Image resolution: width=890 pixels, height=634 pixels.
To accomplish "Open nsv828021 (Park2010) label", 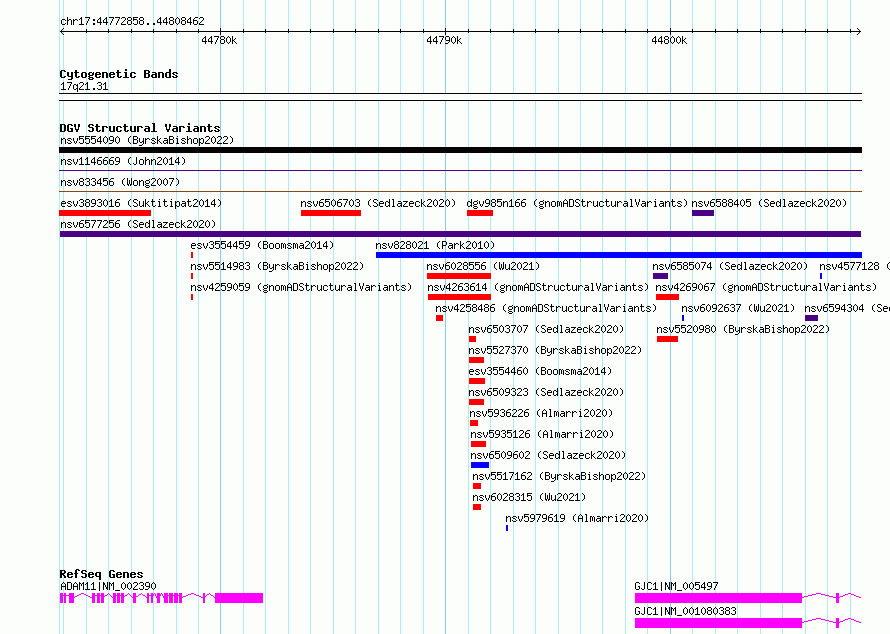I will click(x=435, y=245).
